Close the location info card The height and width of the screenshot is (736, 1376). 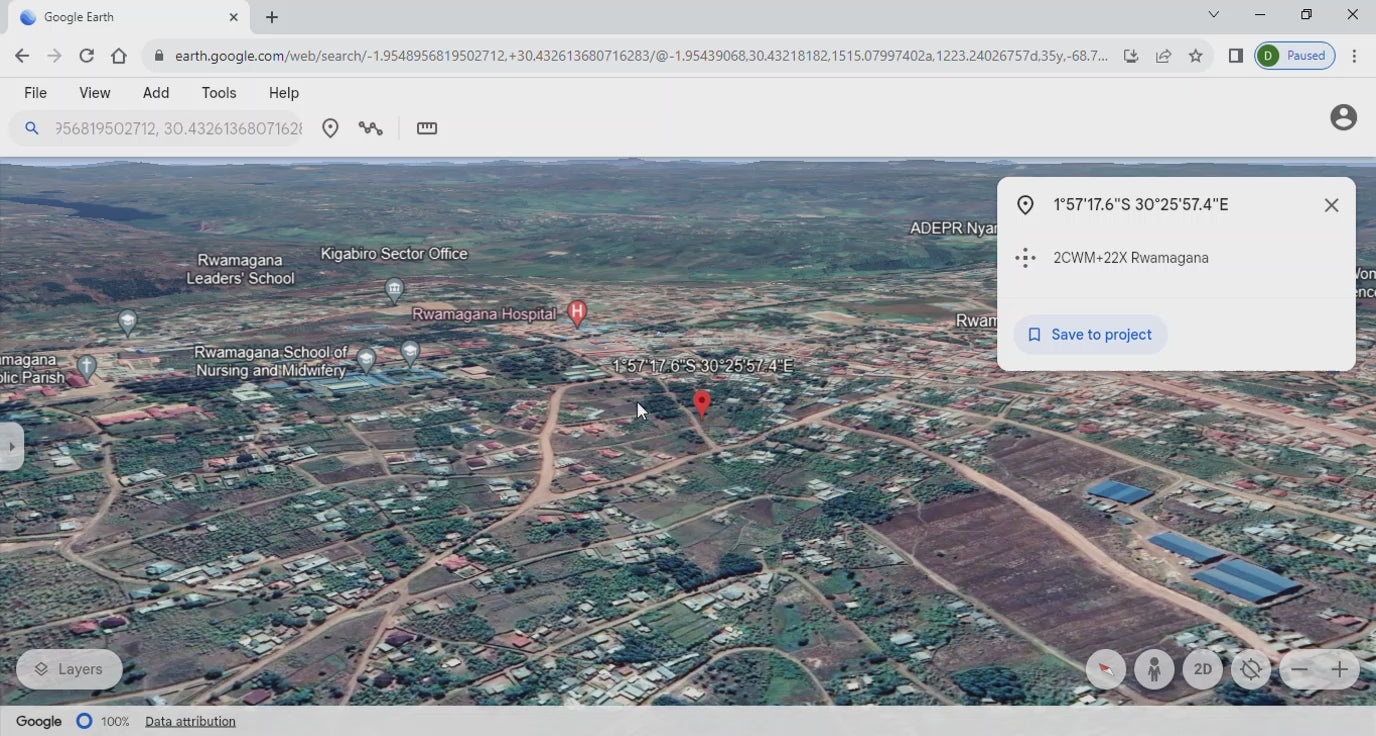(x=1331, y=205)
